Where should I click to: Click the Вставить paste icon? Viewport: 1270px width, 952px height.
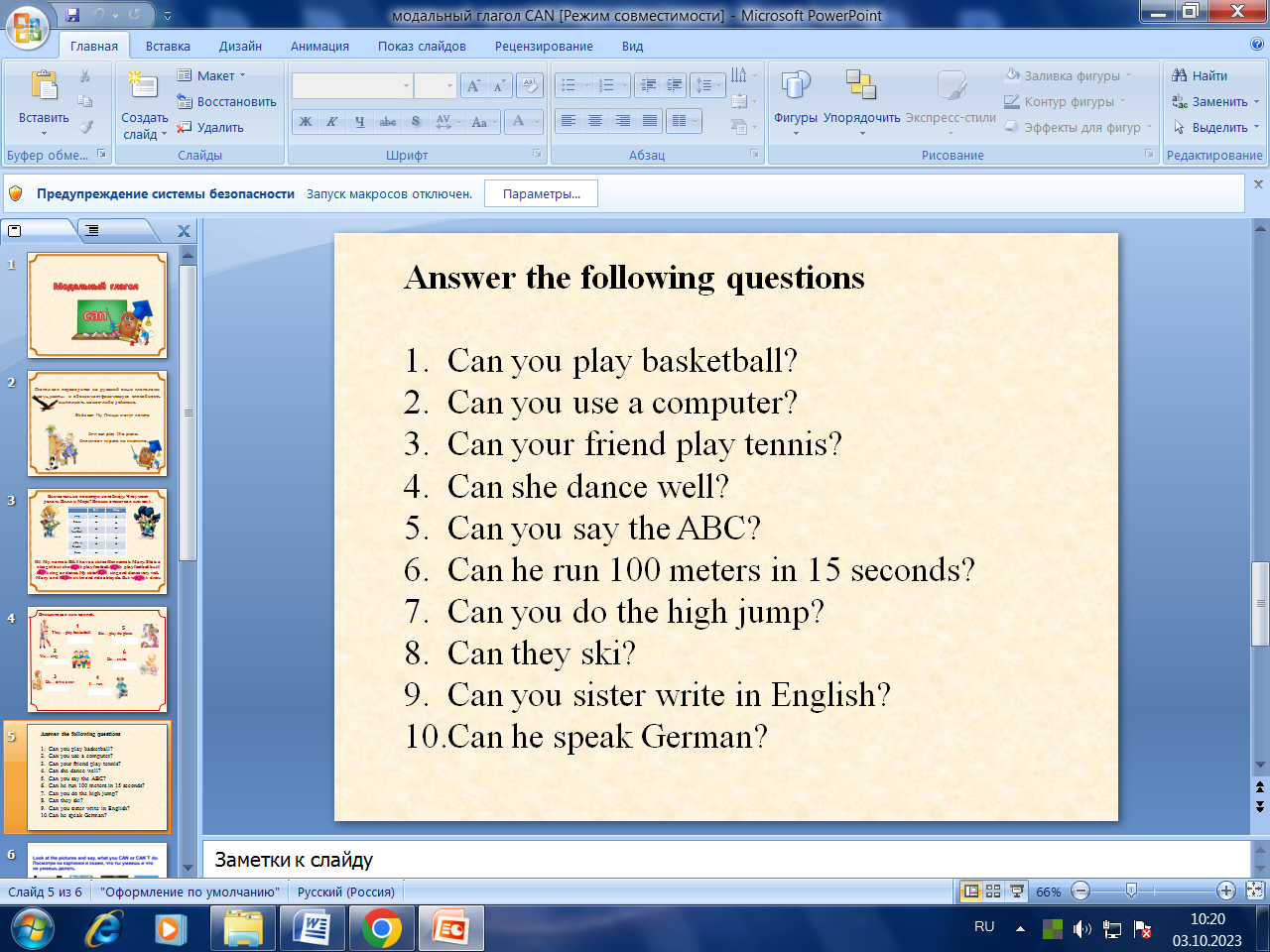point(44,87)
